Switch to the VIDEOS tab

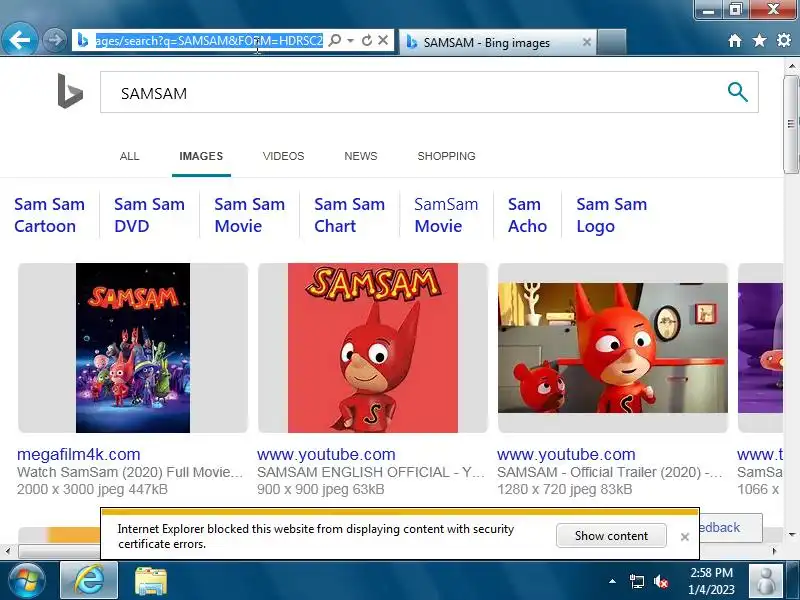point(283,156)
